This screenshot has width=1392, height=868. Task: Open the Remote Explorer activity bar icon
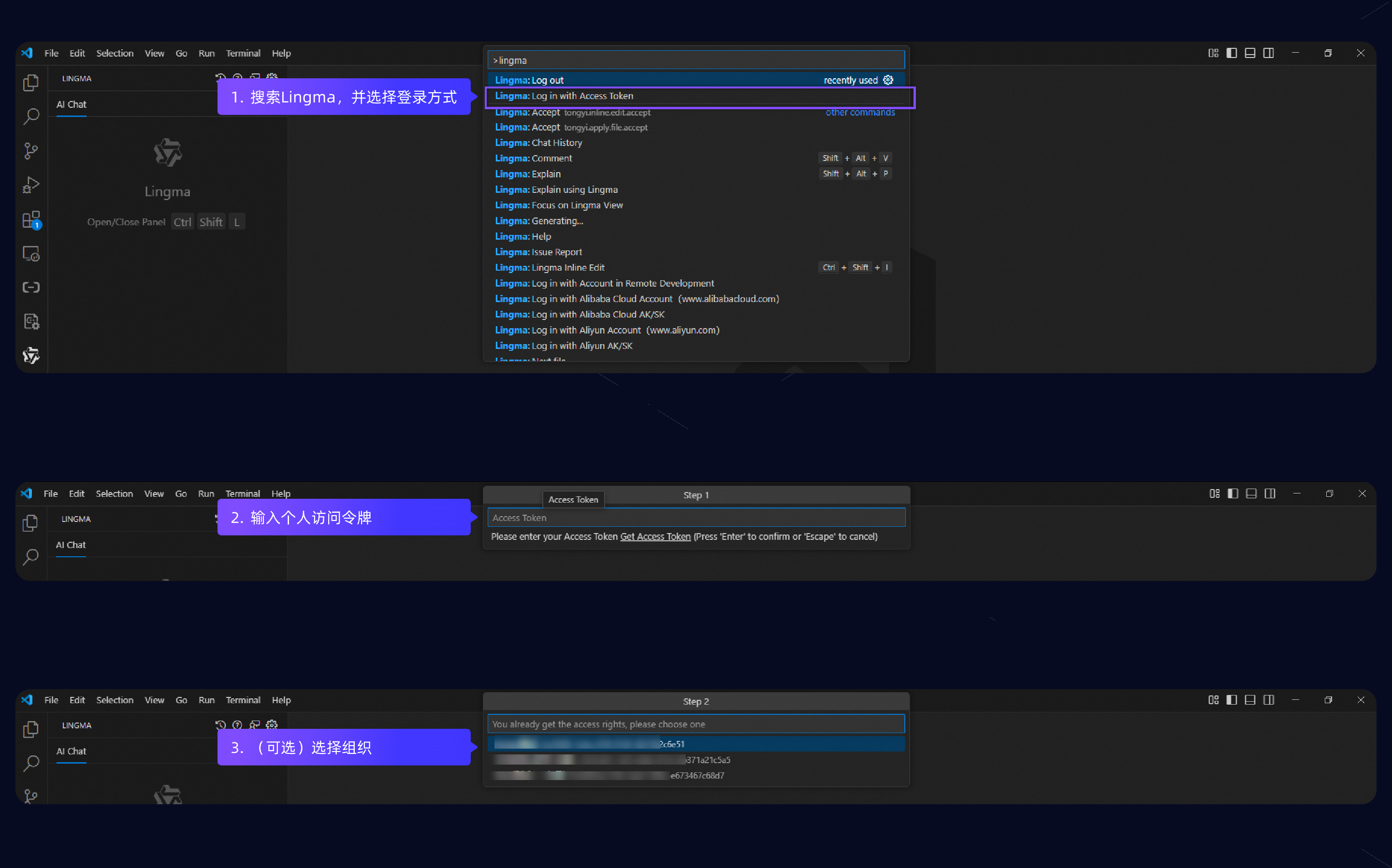point(31,254)
